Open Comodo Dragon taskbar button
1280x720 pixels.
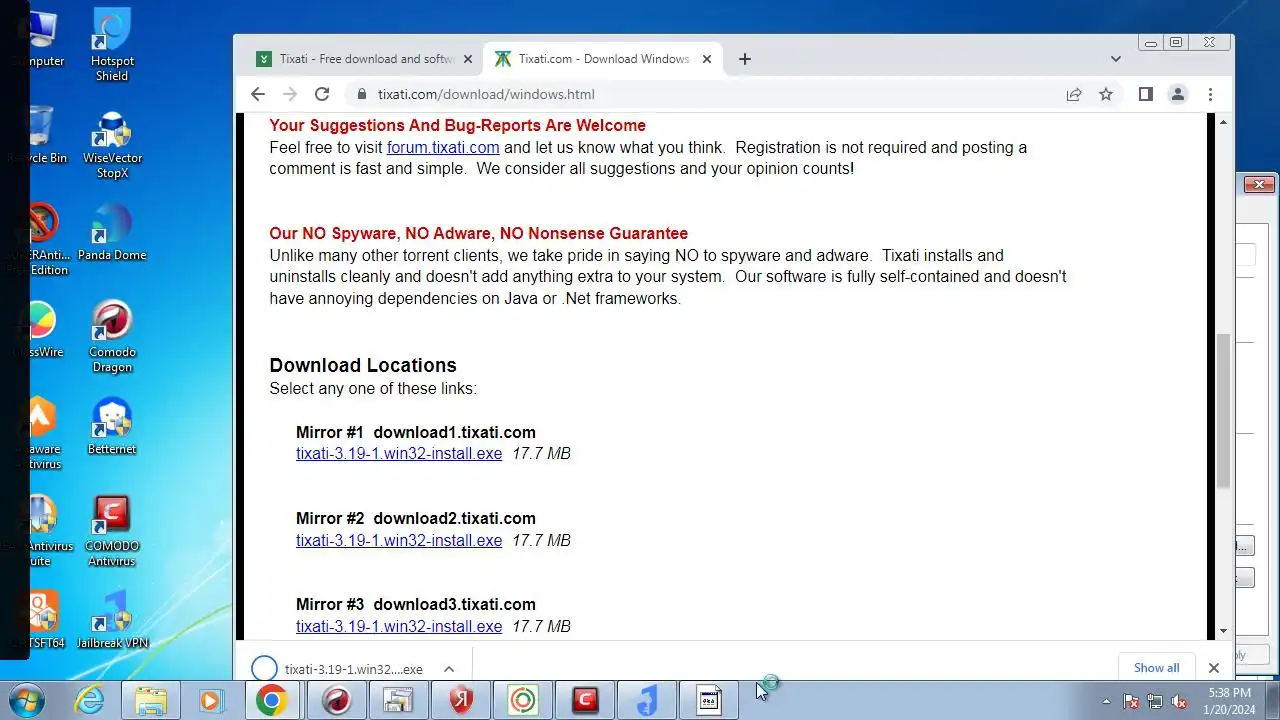[x=336, y=700]
